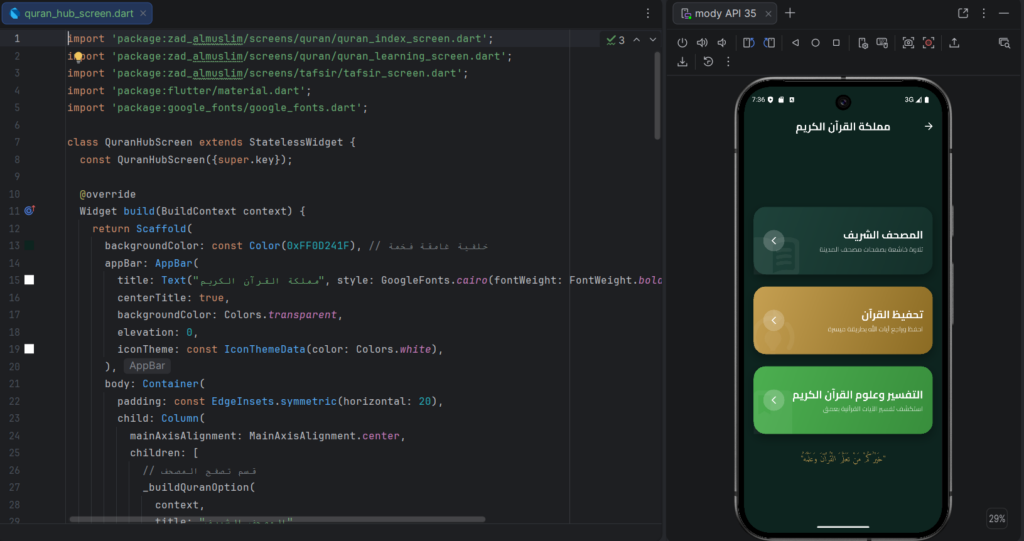This screenshot has height=541, width=1024.
Task: Open dark green color swatch on line 13
Action: 29,246
